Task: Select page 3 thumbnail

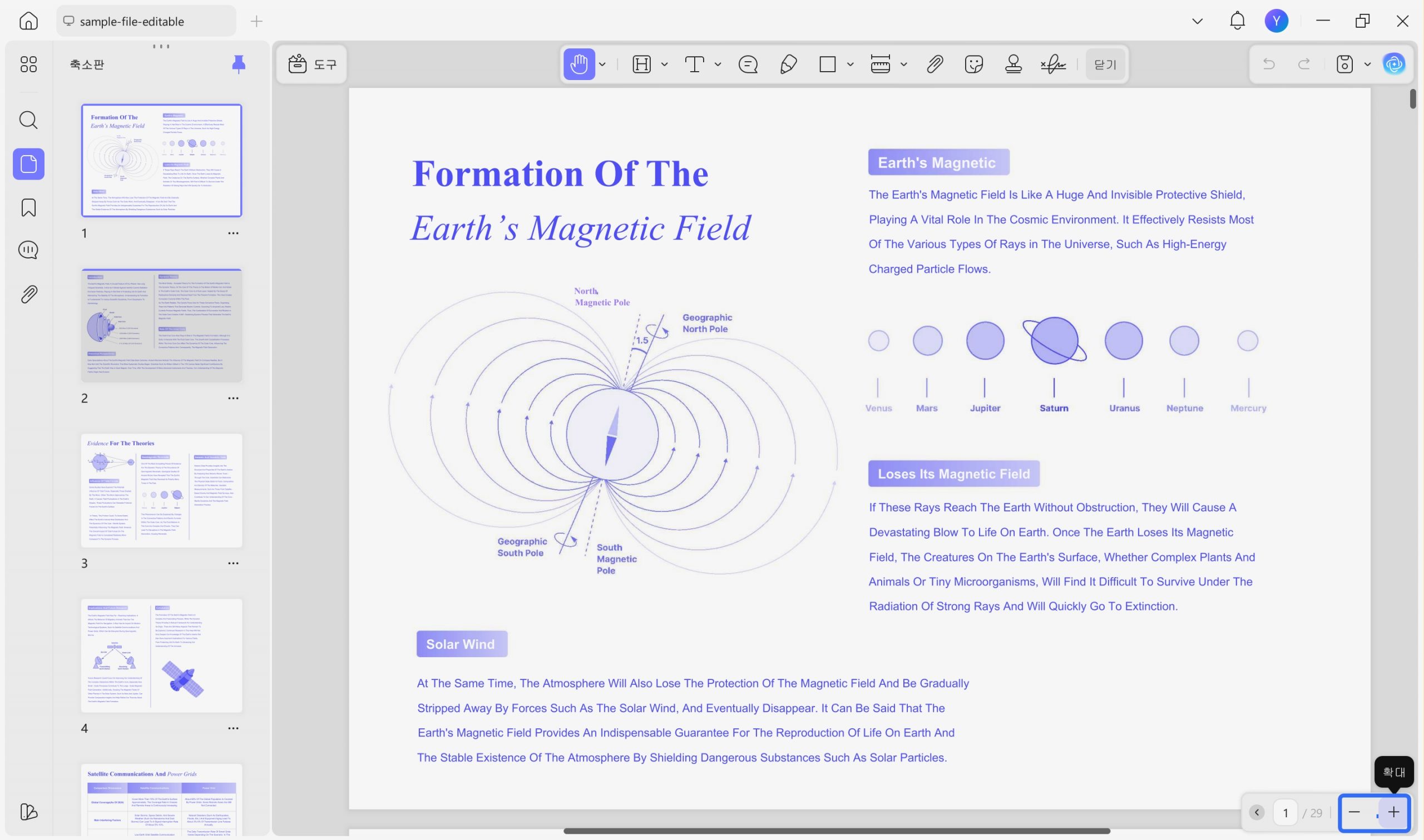Action: click(x=161, y=490)
